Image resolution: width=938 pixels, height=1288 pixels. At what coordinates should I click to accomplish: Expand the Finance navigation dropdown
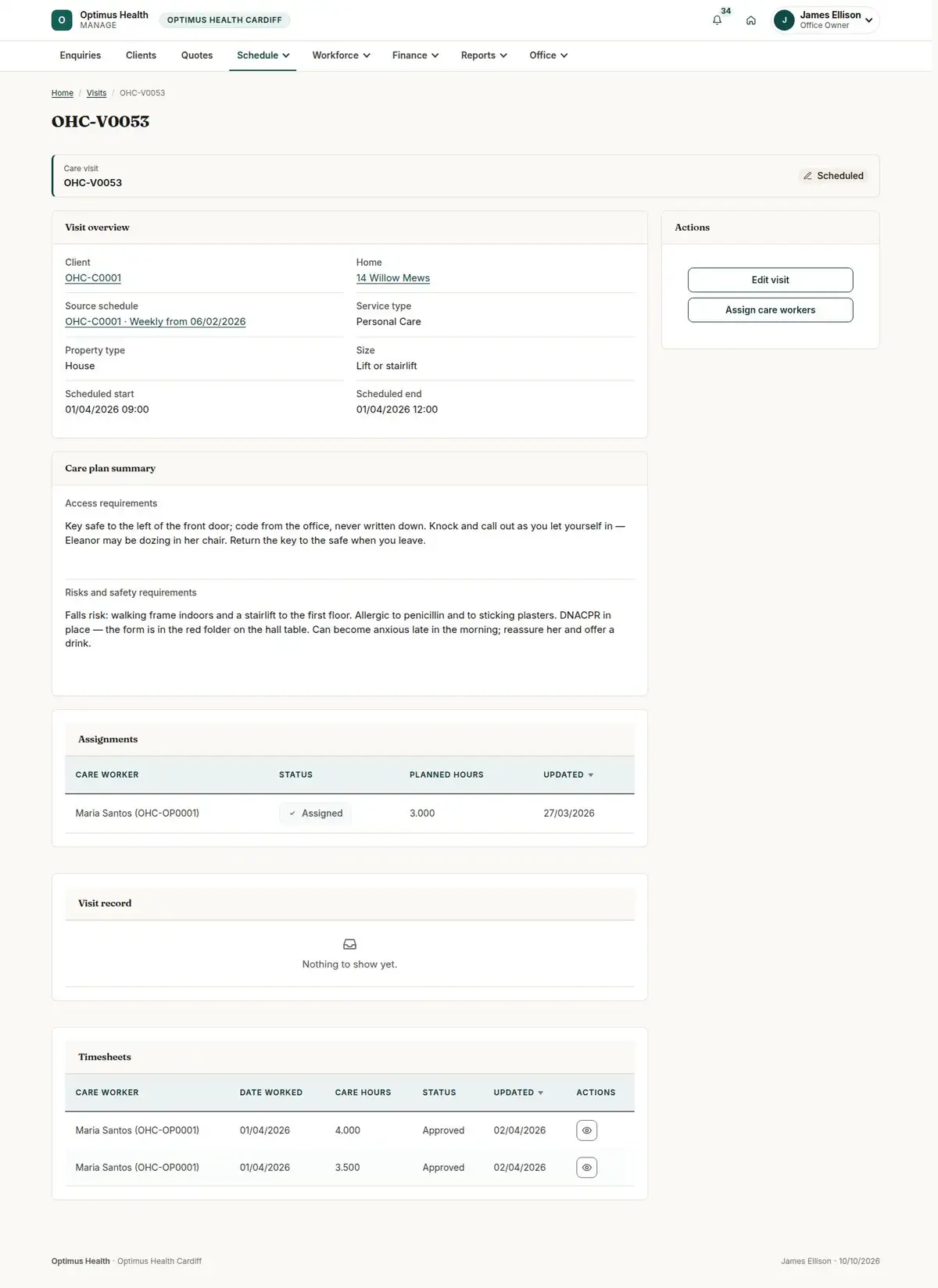[415, 55]
